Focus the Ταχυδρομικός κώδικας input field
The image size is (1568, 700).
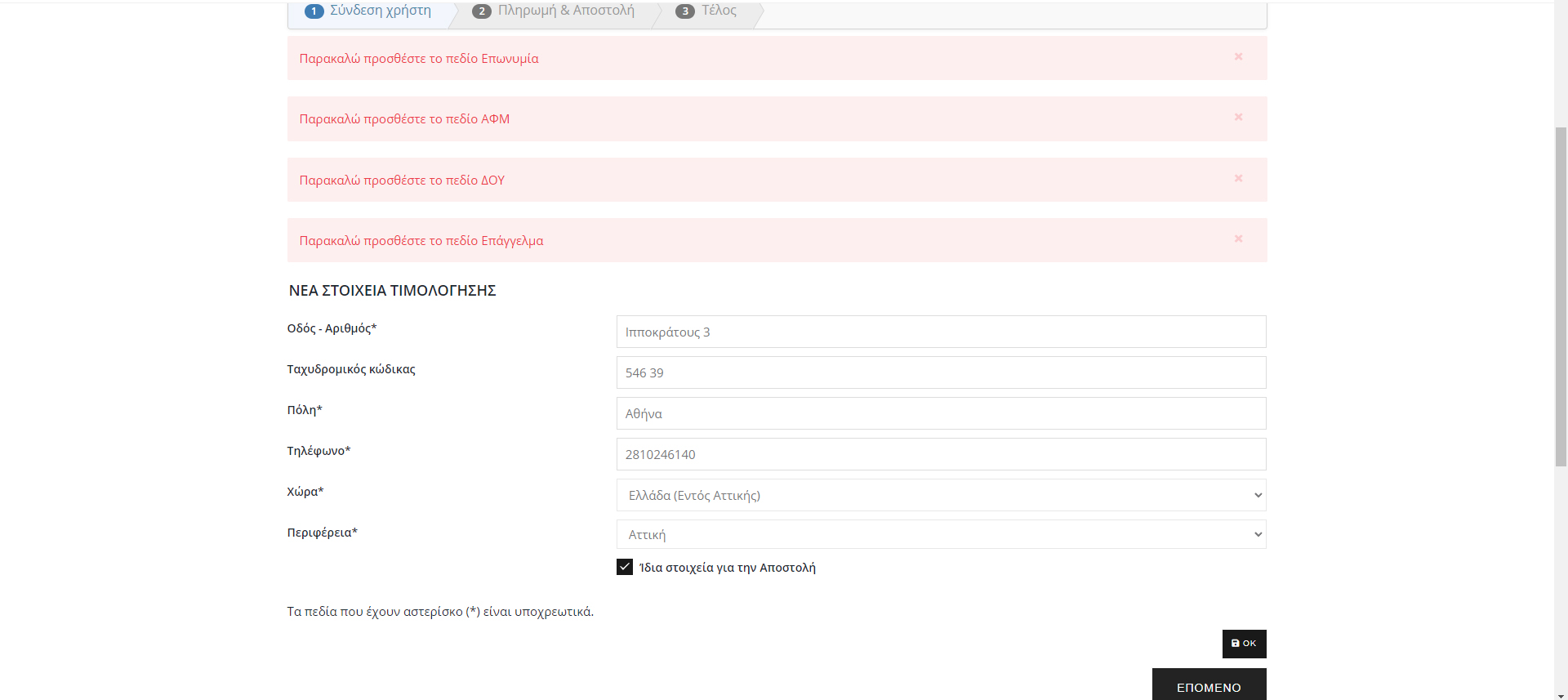click(x=941, y=372)
